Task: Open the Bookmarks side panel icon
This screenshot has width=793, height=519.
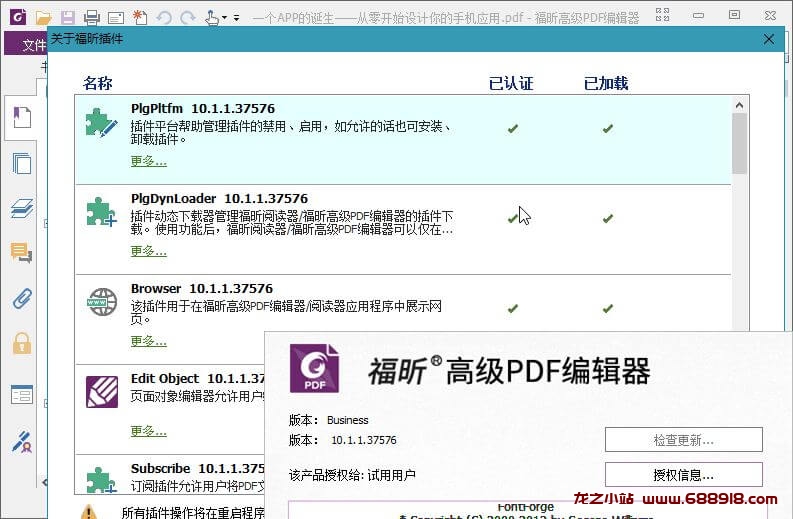Action: [x=22, y=117]
